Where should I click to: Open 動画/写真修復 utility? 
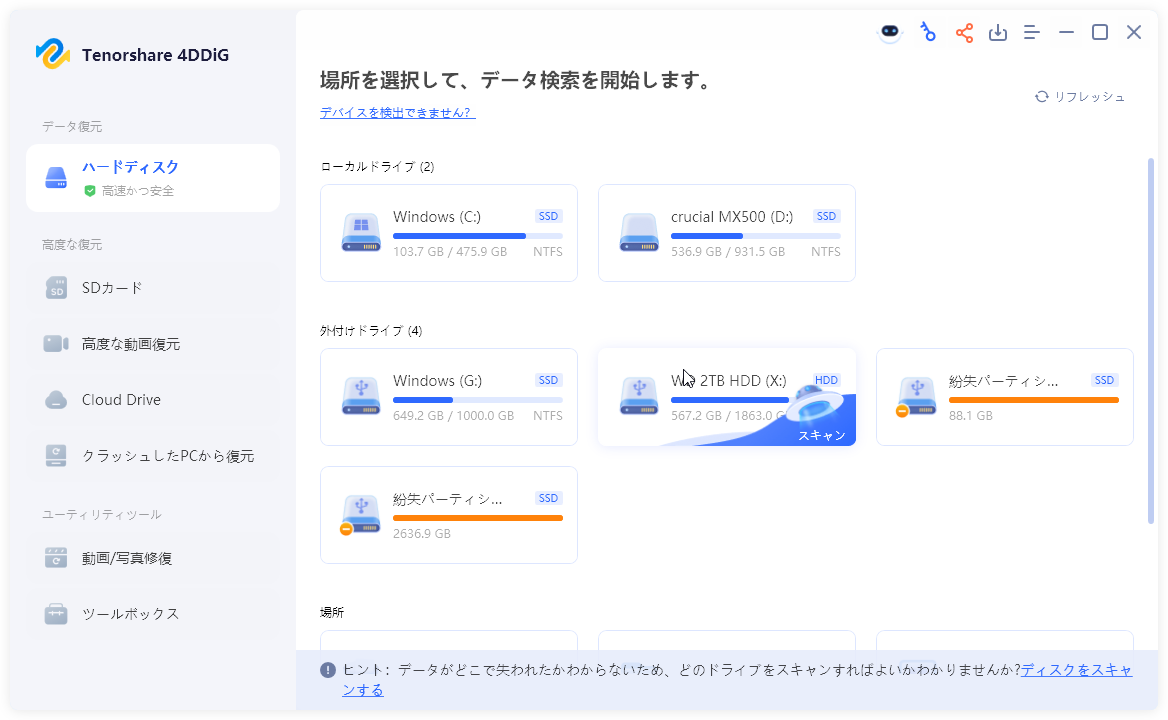(x=153, y=558)
